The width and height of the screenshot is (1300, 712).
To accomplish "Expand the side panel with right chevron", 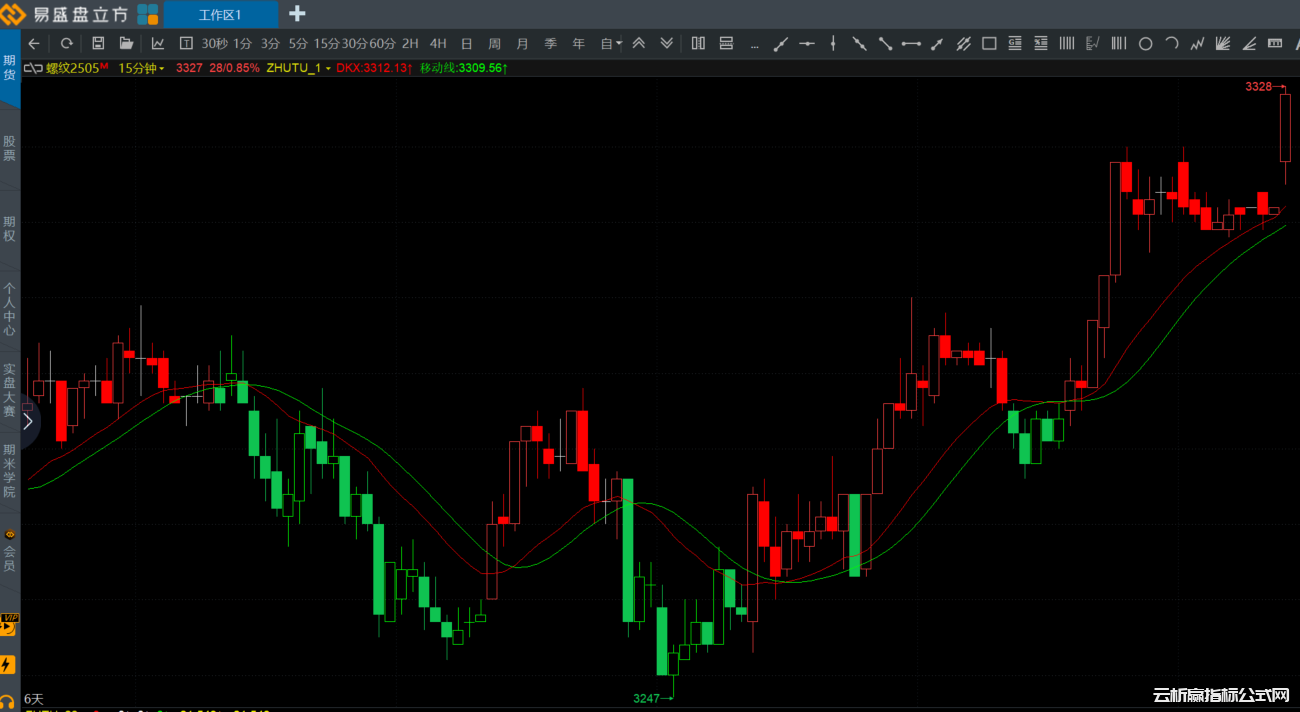I will (x=27, y=421).
